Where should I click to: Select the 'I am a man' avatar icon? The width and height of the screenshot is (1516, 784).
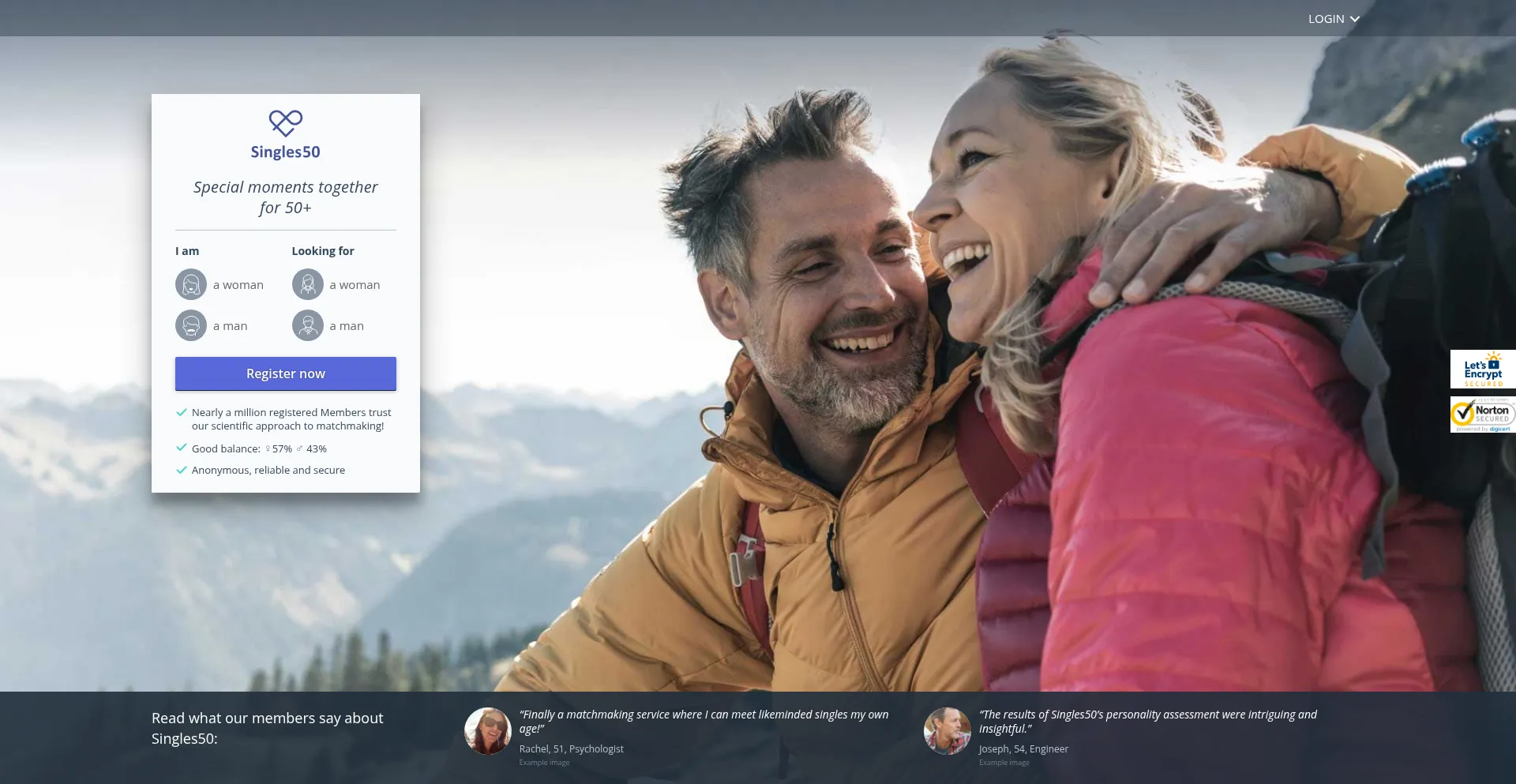coord(191,326)
